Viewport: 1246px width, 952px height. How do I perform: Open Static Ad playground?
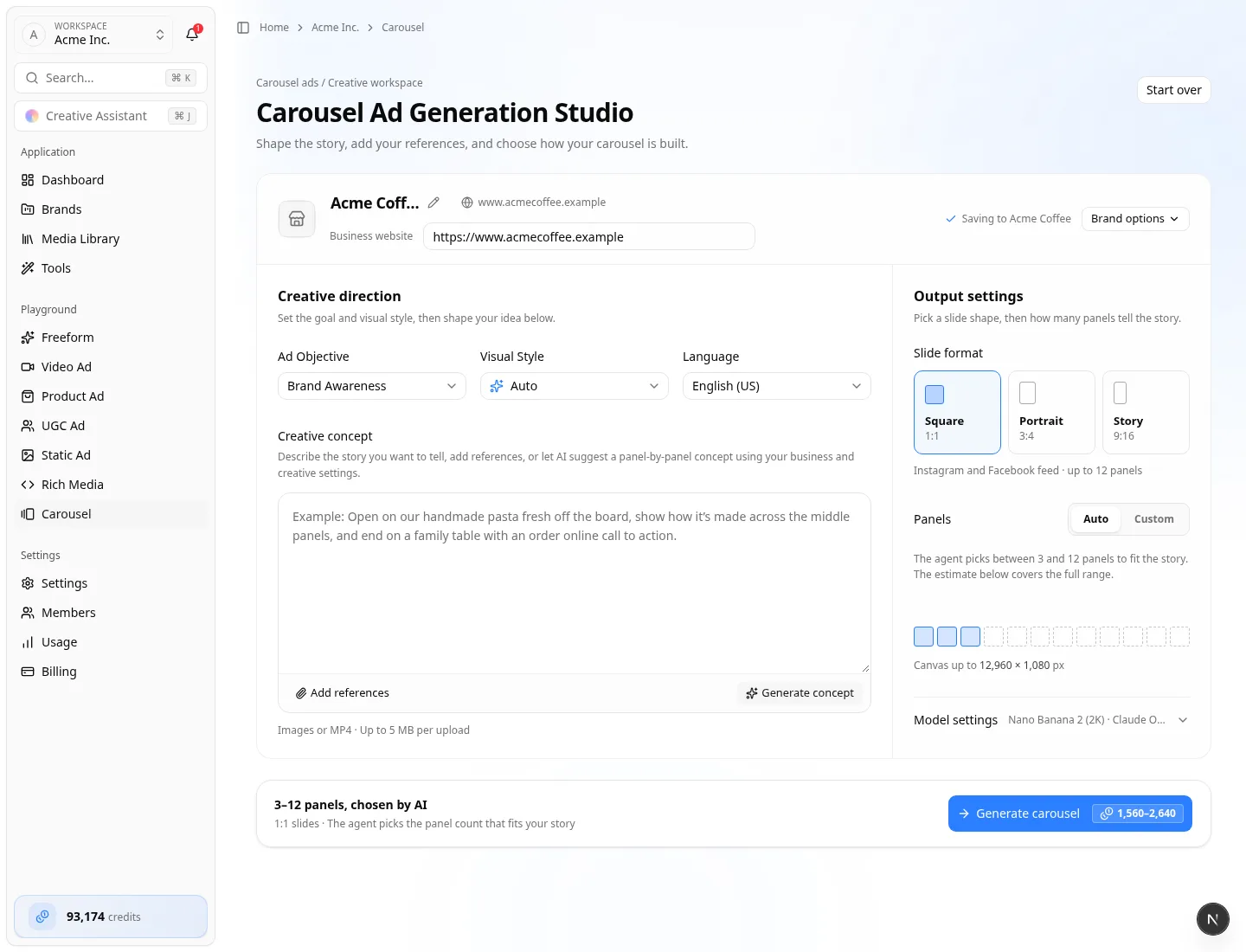coord(111,455)
